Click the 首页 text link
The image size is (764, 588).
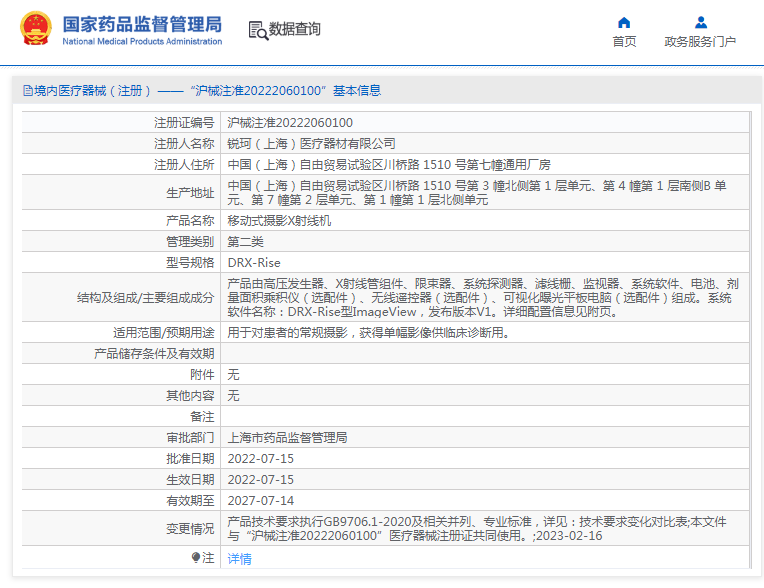(624, 42)
